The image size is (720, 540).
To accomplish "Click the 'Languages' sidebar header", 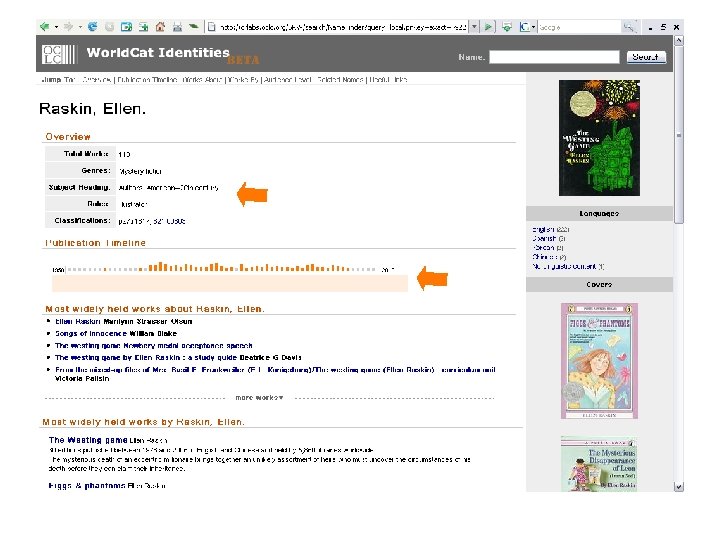I will [x=599, y=214].
